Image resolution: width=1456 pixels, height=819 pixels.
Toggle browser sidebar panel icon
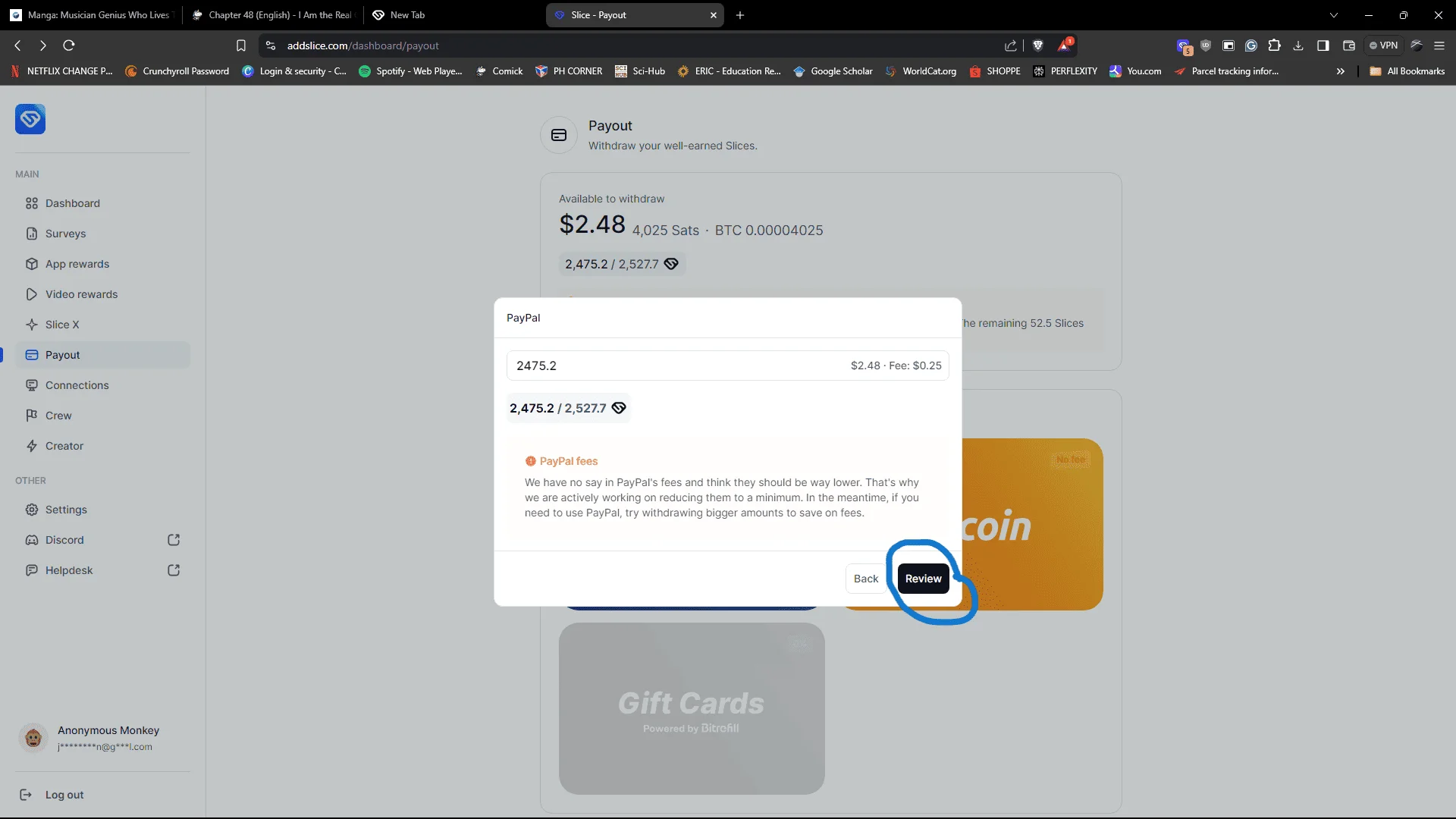[1323, 45]
